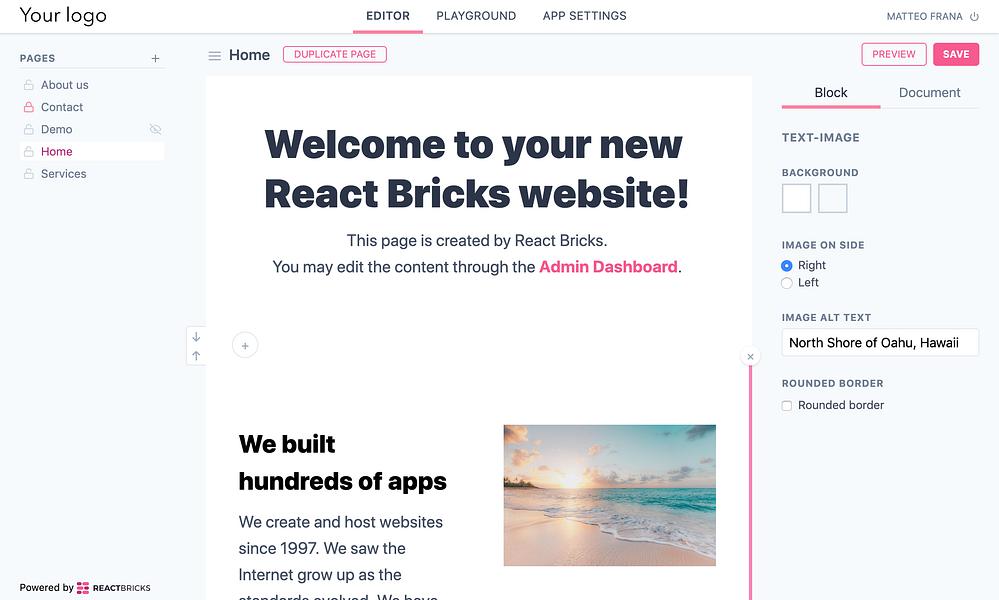Open the Services page
Screen dimensions: 999x600
click(x=64, y=174)
